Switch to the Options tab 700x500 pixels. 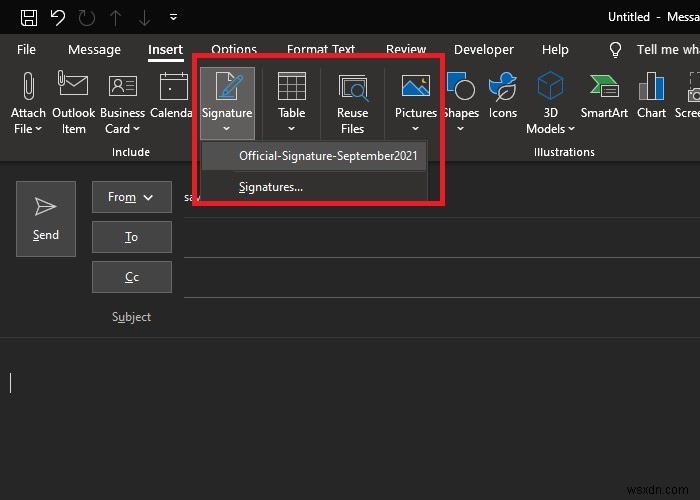pos(234,49)
